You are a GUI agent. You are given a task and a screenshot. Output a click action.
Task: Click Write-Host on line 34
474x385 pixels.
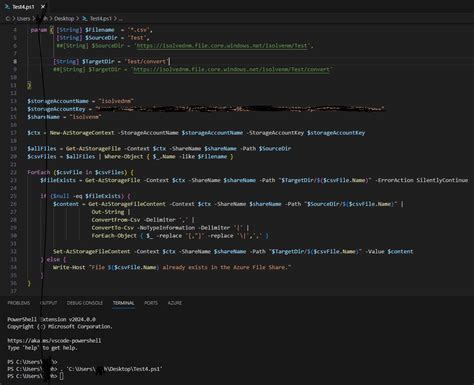(69, 267)
